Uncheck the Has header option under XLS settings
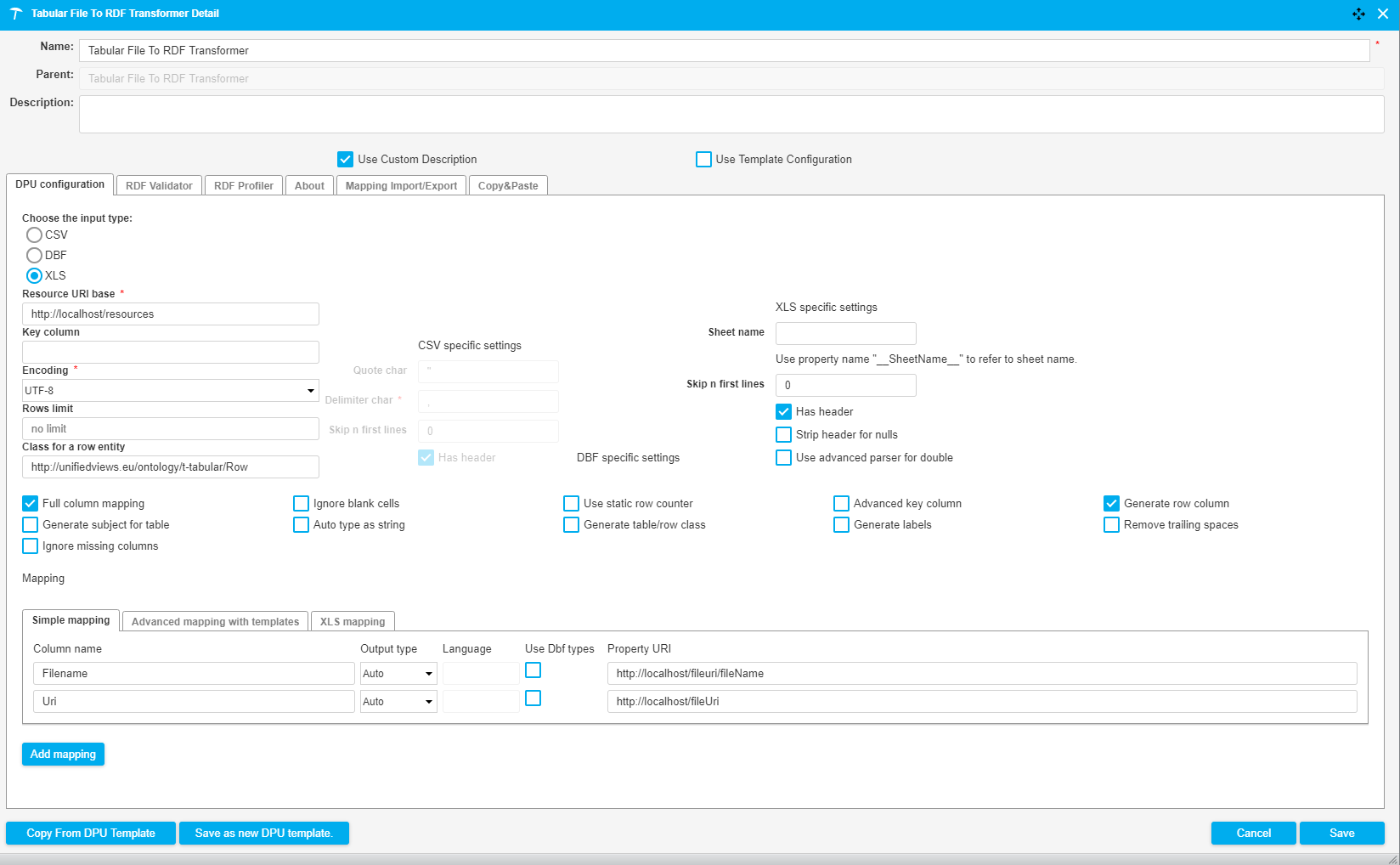The width and height of the screenshot is (1400, 865). (x=784, y=412)
